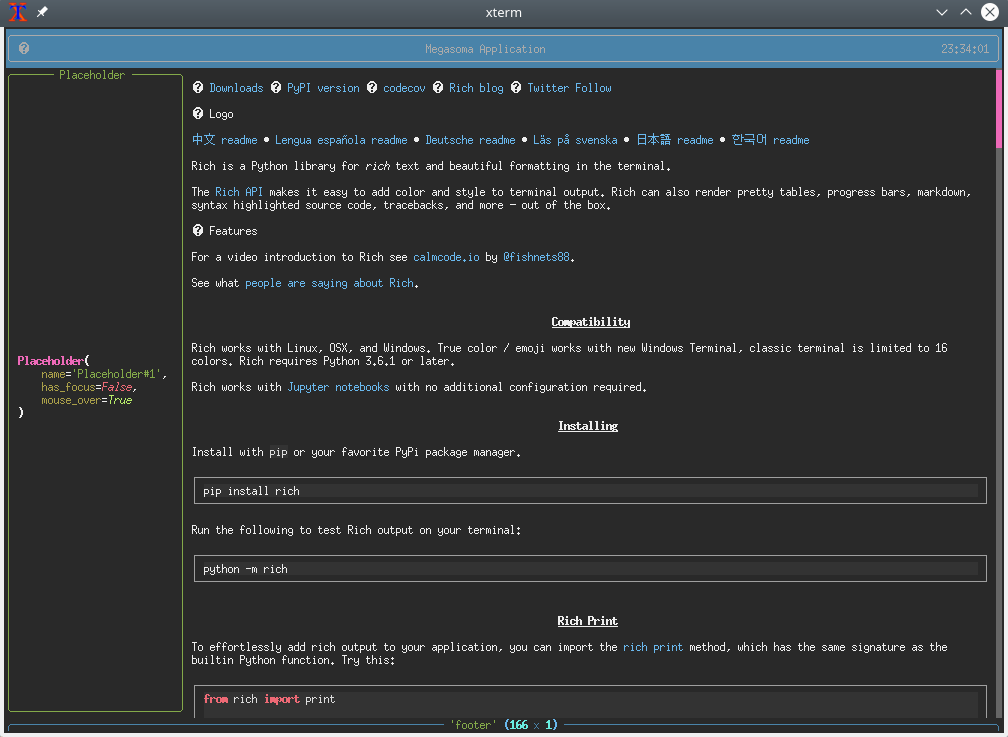Click the pink vertical scrollbar thumb
This screenshot has height=737, width=1008.
[x=998, y=108]
